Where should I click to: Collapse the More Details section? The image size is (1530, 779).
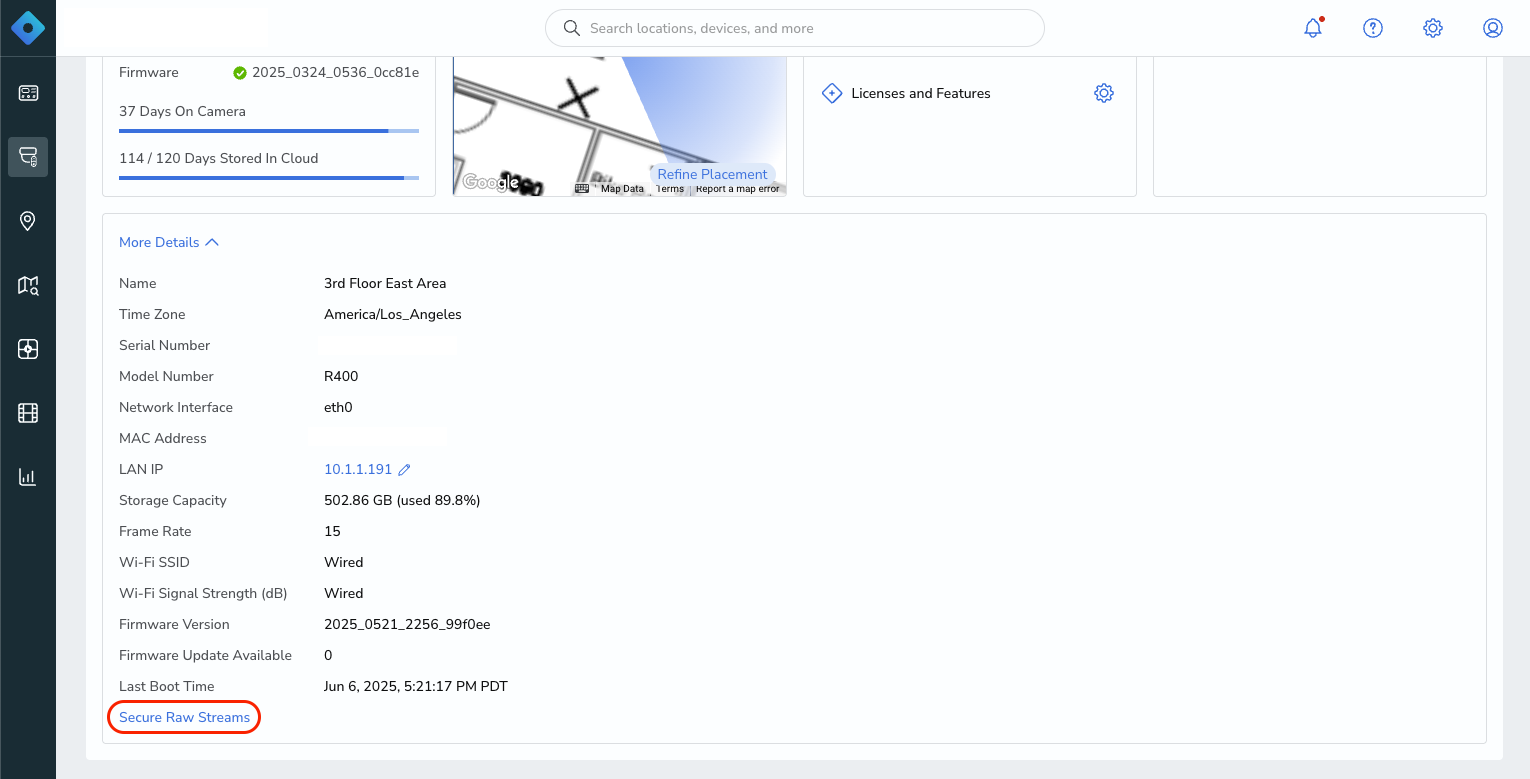point(168,242)
